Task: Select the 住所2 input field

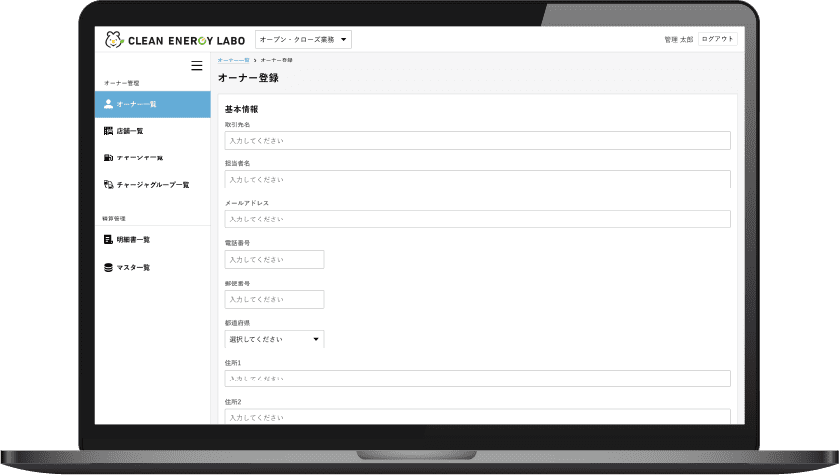Action: (x=477, y=416)
